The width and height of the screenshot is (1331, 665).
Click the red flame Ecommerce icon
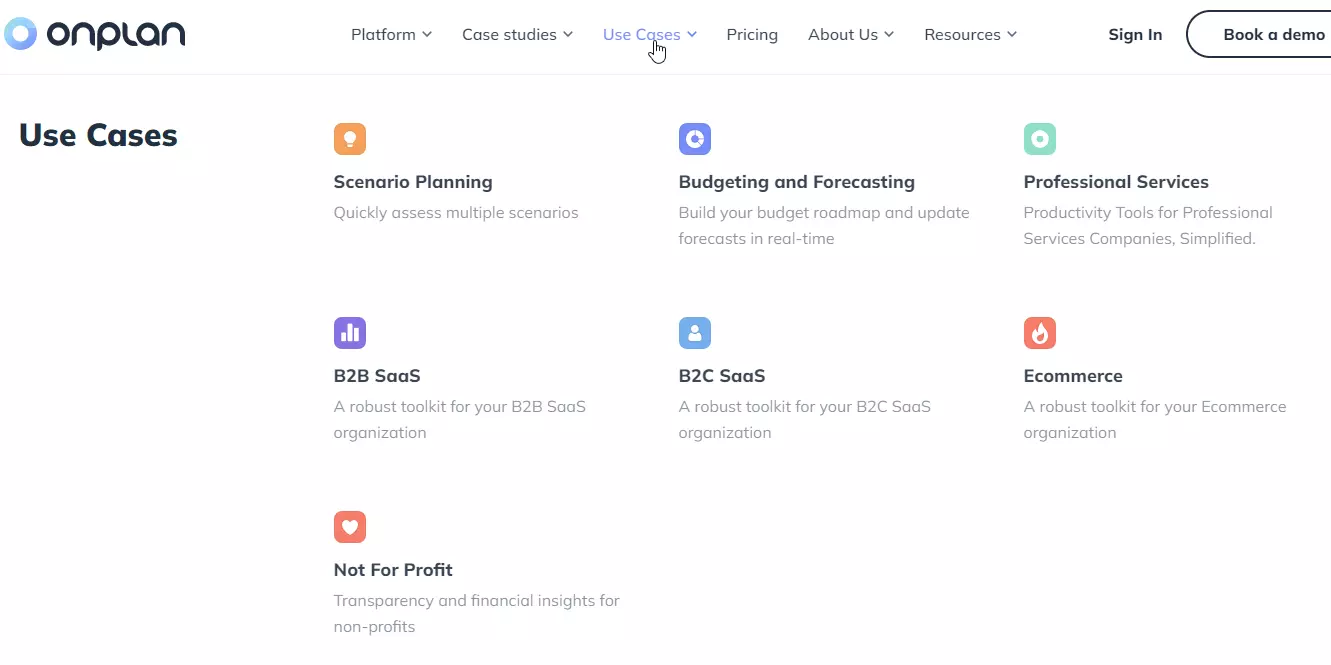tap(1040, 333)
